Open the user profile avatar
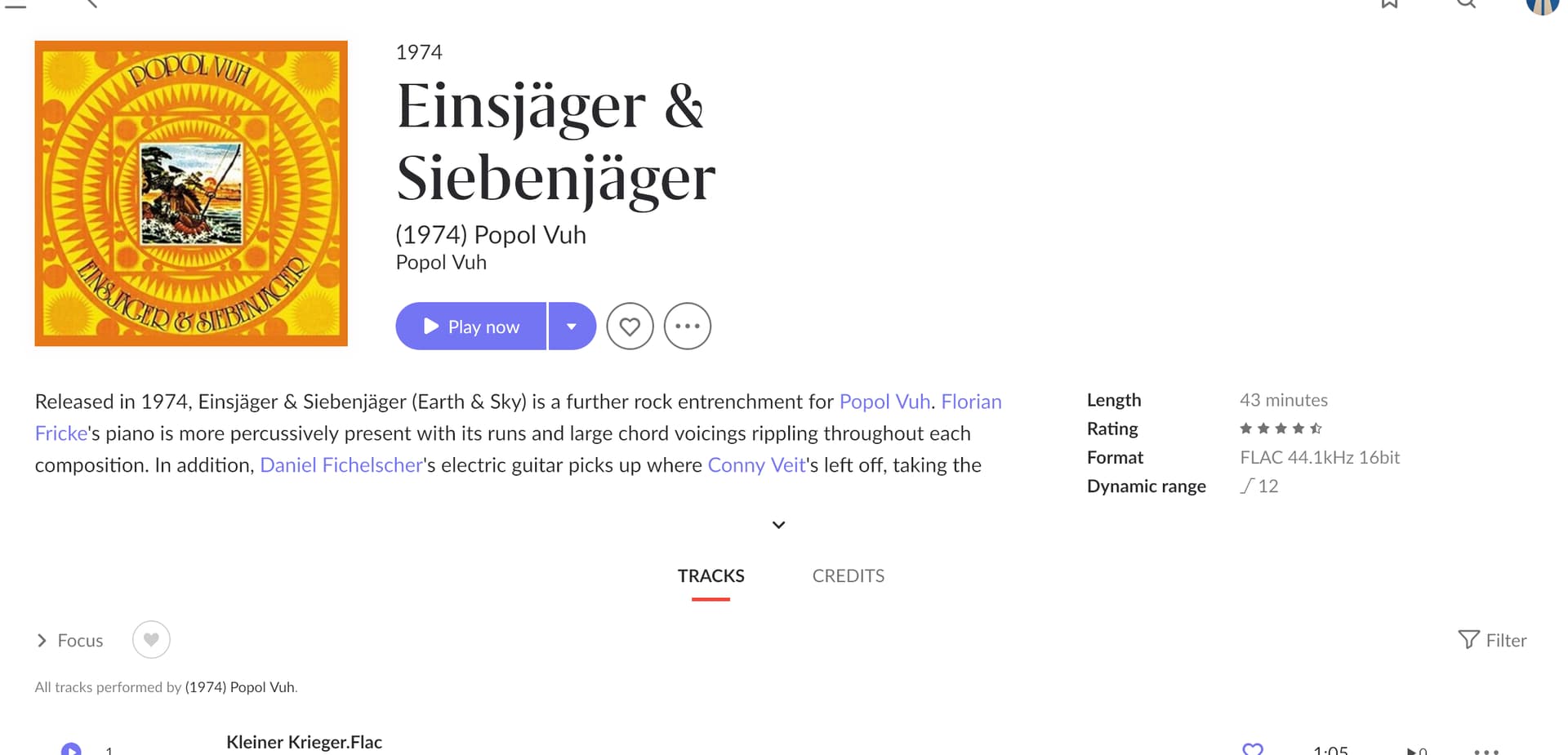The height and width of the screenshot is (755, 1568). [1543, 7]
